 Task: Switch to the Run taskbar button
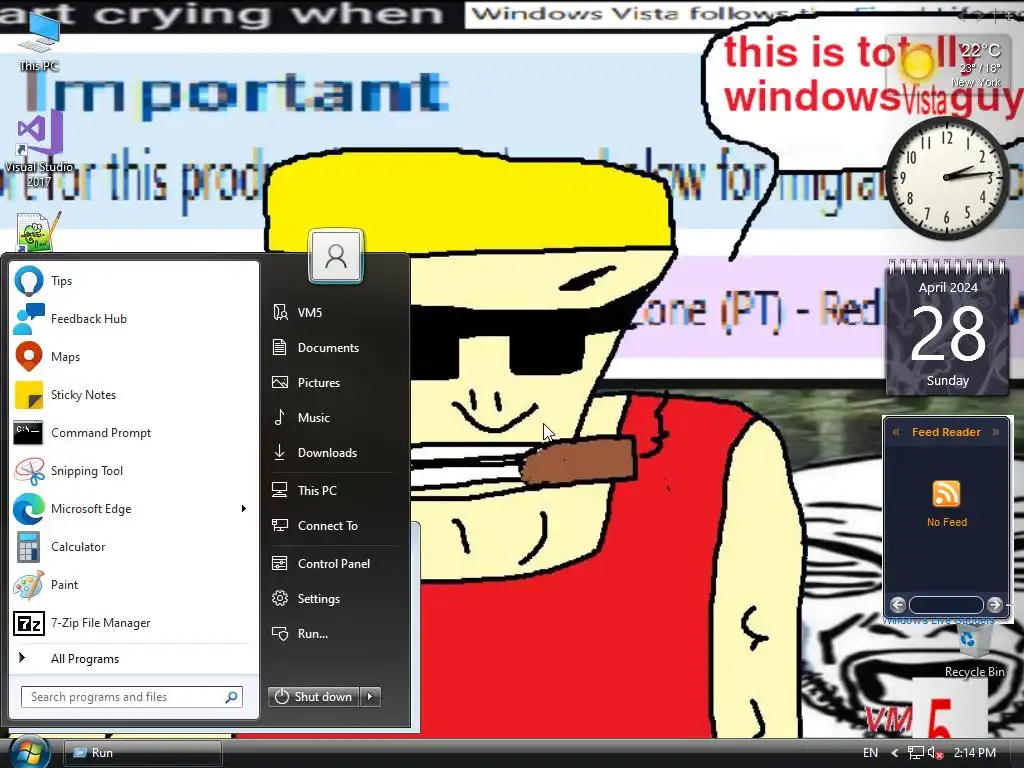click(x=144, y=753)
